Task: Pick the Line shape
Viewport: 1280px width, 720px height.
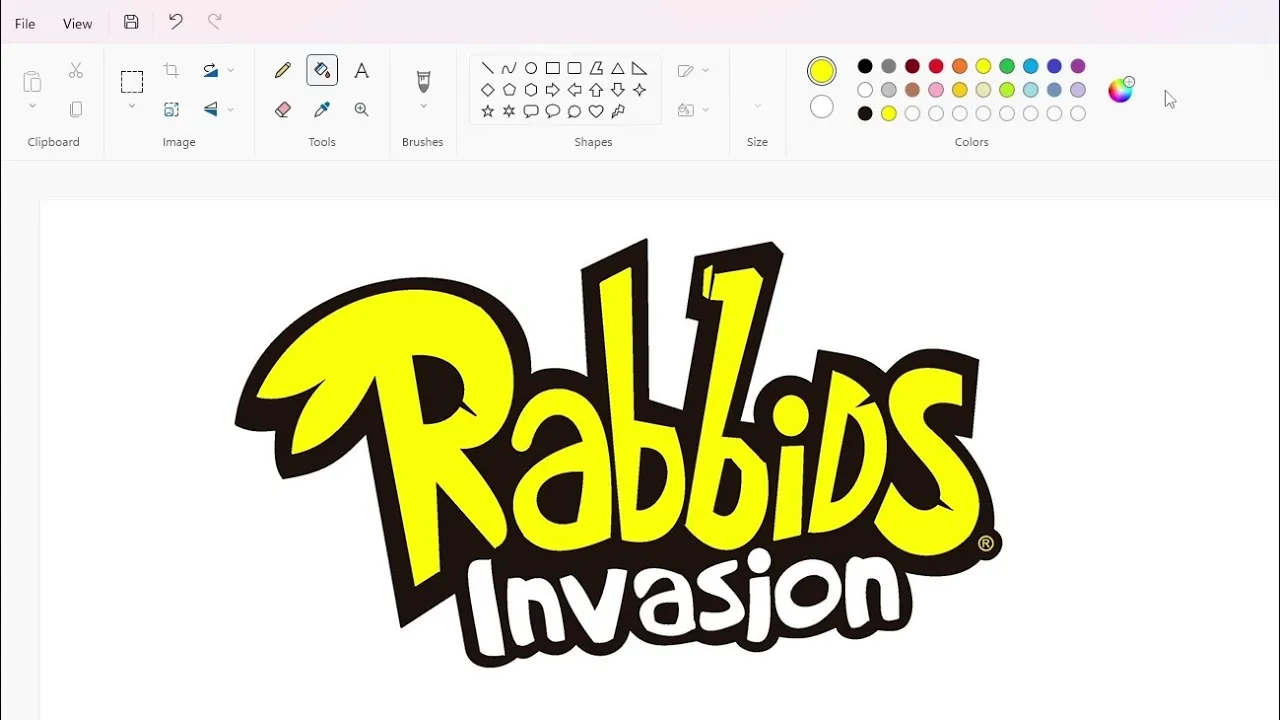Action: click(x=487, y=68)
